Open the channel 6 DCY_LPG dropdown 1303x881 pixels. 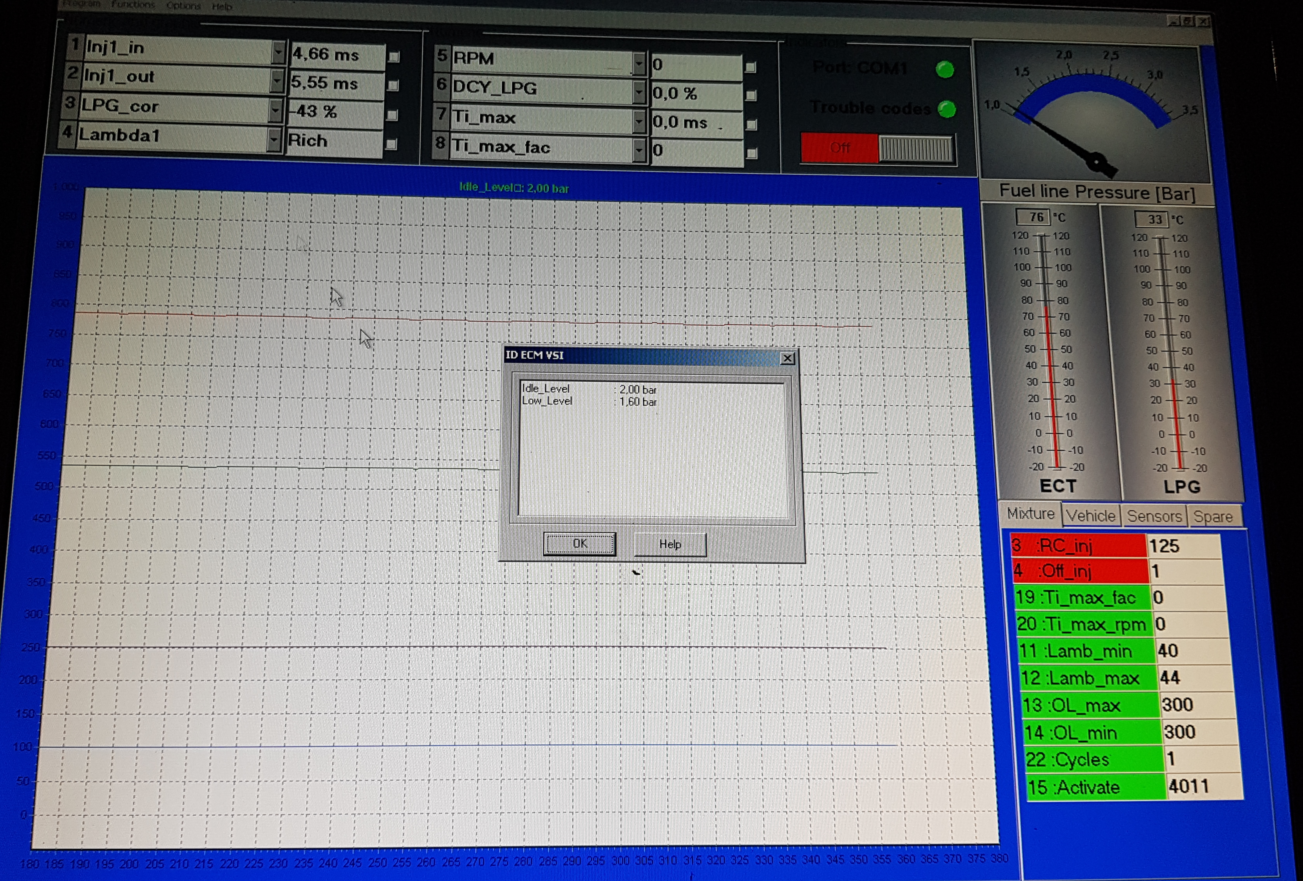tap(638, 91)
